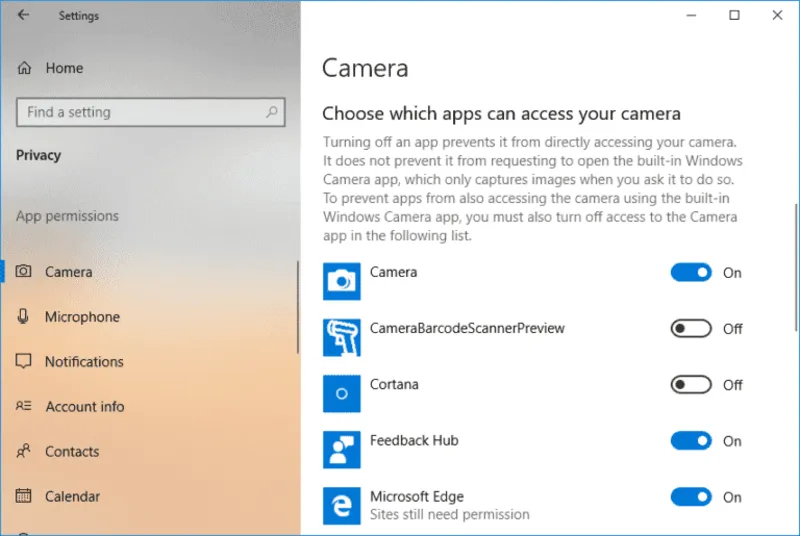Click the magnifier search icon
800x536 pixels.
click(x=271, y=112)
